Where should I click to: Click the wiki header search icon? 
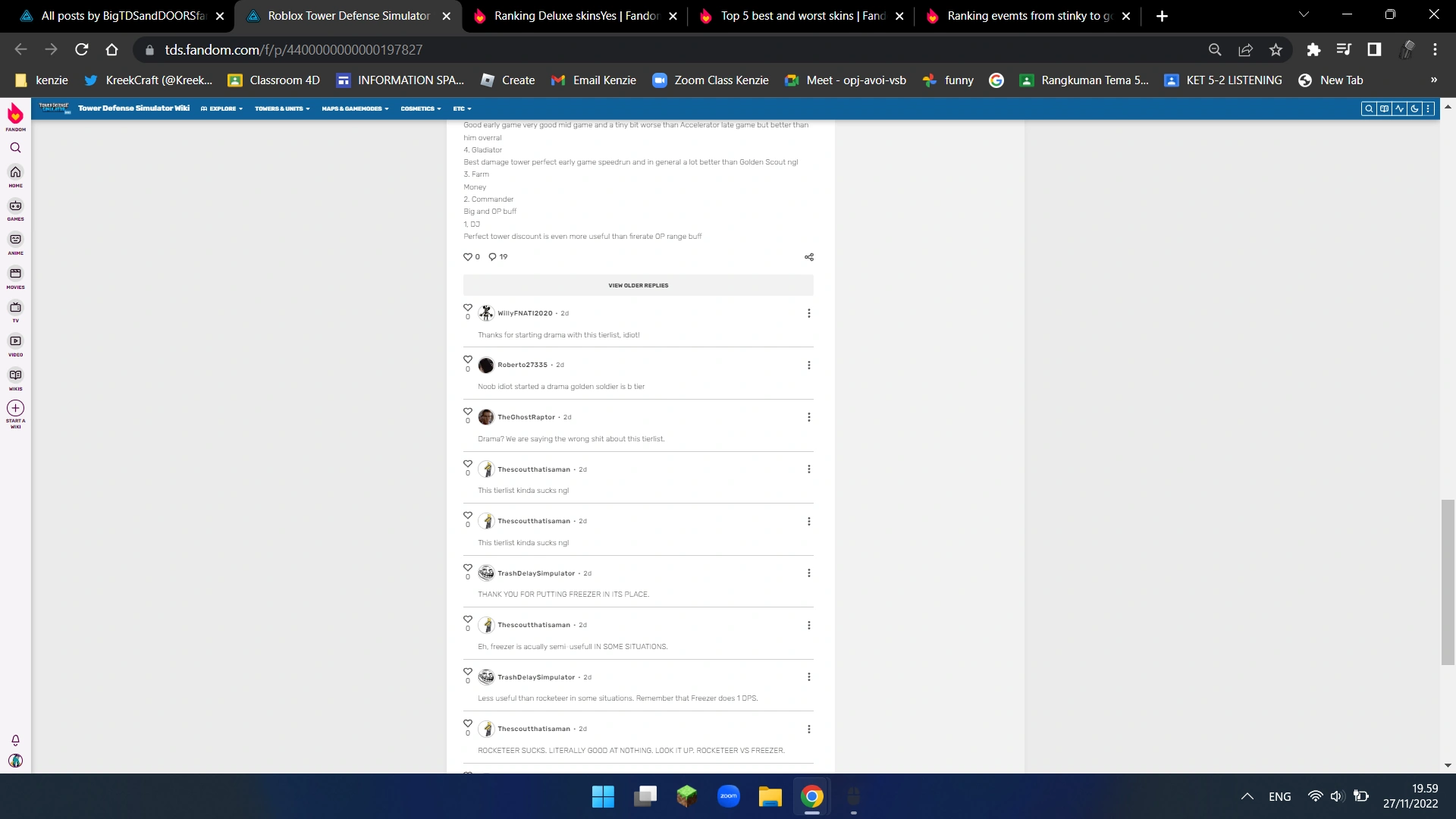[1369, 108]
